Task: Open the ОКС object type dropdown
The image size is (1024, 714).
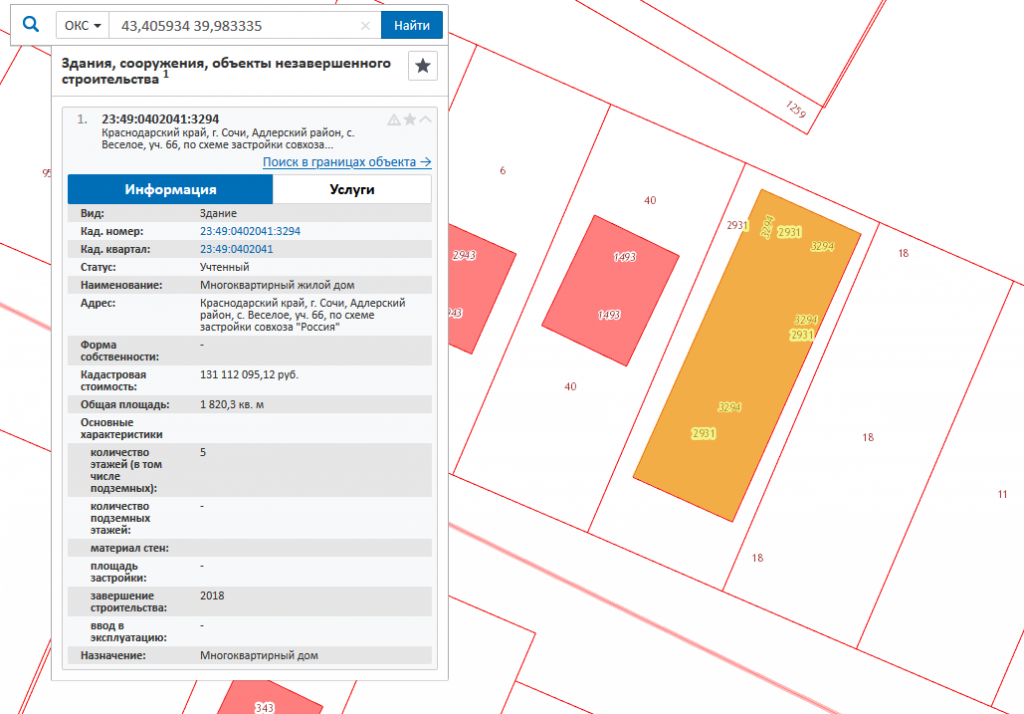Action: point(82,25)
